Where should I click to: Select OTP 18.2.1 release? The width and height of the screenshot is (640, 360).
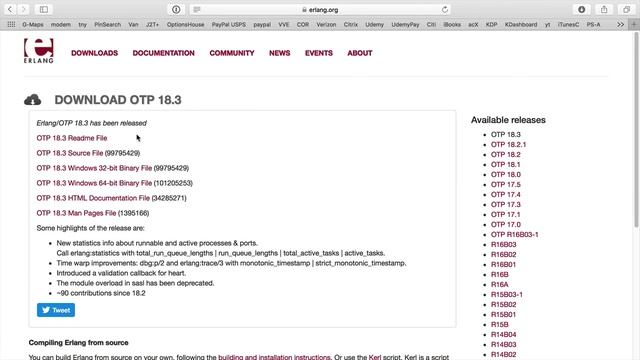508,144
